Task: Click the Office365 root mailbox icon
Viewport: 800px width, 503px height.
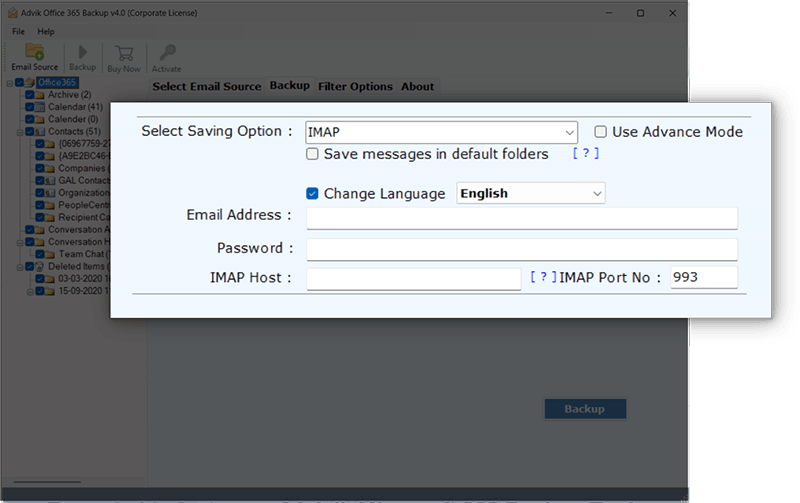Action: pyautogui.click(x=30, y=82)
